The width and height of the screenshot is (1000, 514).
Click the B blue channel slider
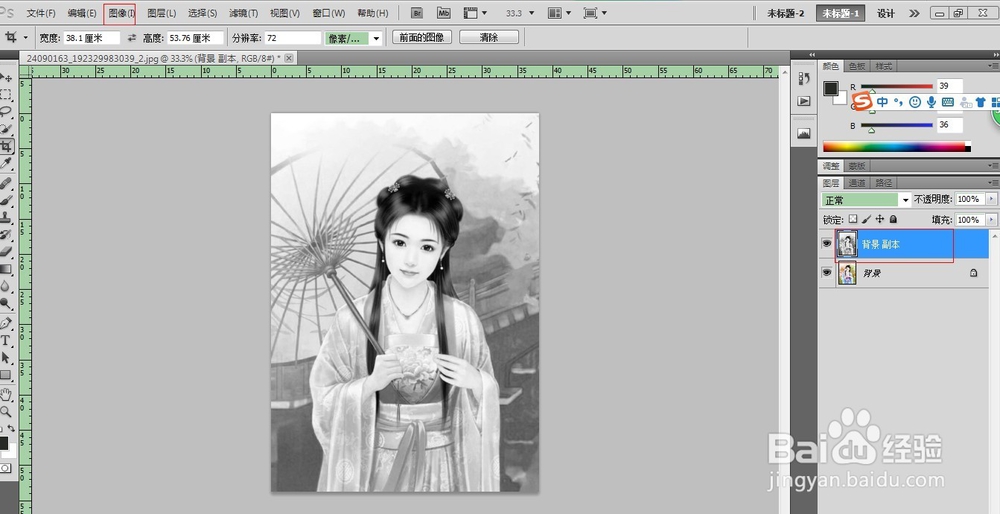point(897,126)
